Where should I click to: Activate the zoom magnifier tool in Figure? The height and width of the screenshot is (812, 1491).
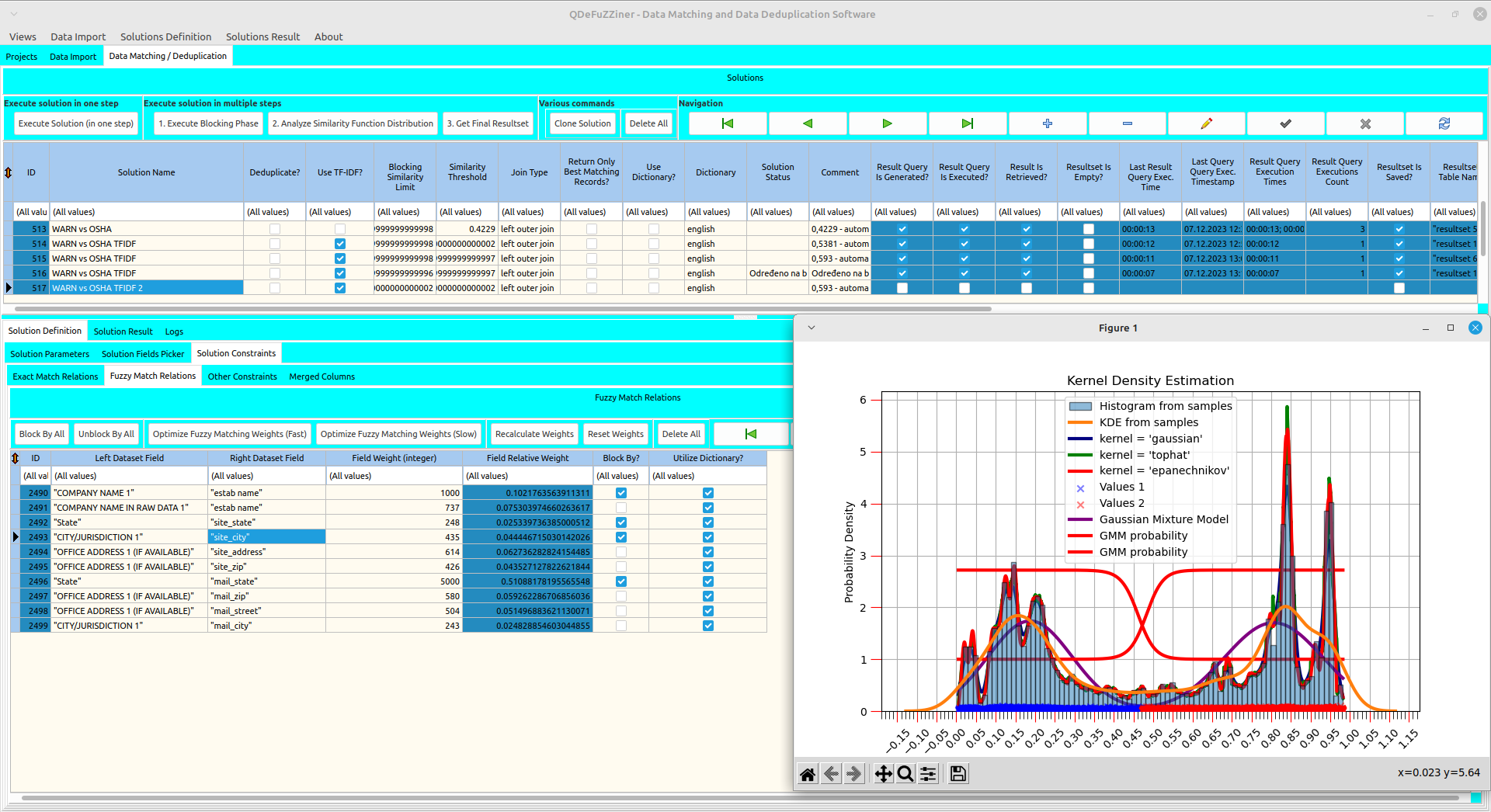905,774
